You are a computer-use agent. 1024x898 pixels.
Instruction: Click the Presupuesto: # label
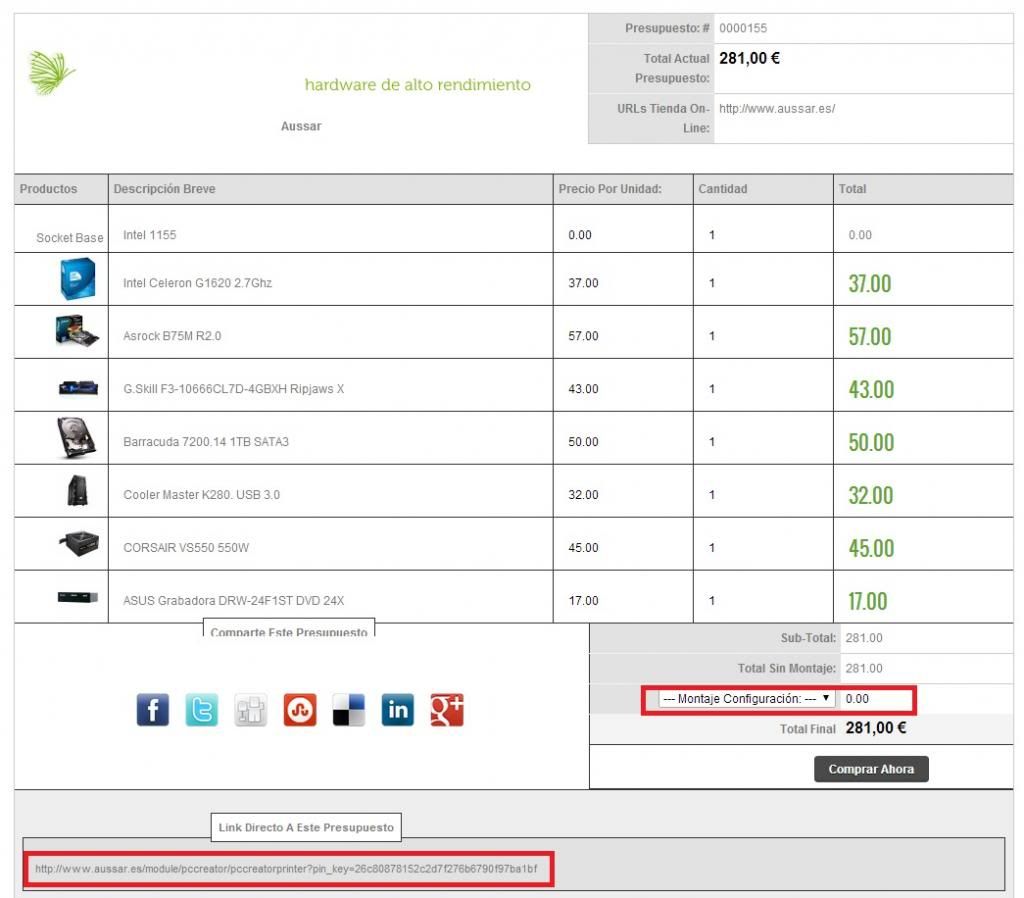[x=667, y=28]
